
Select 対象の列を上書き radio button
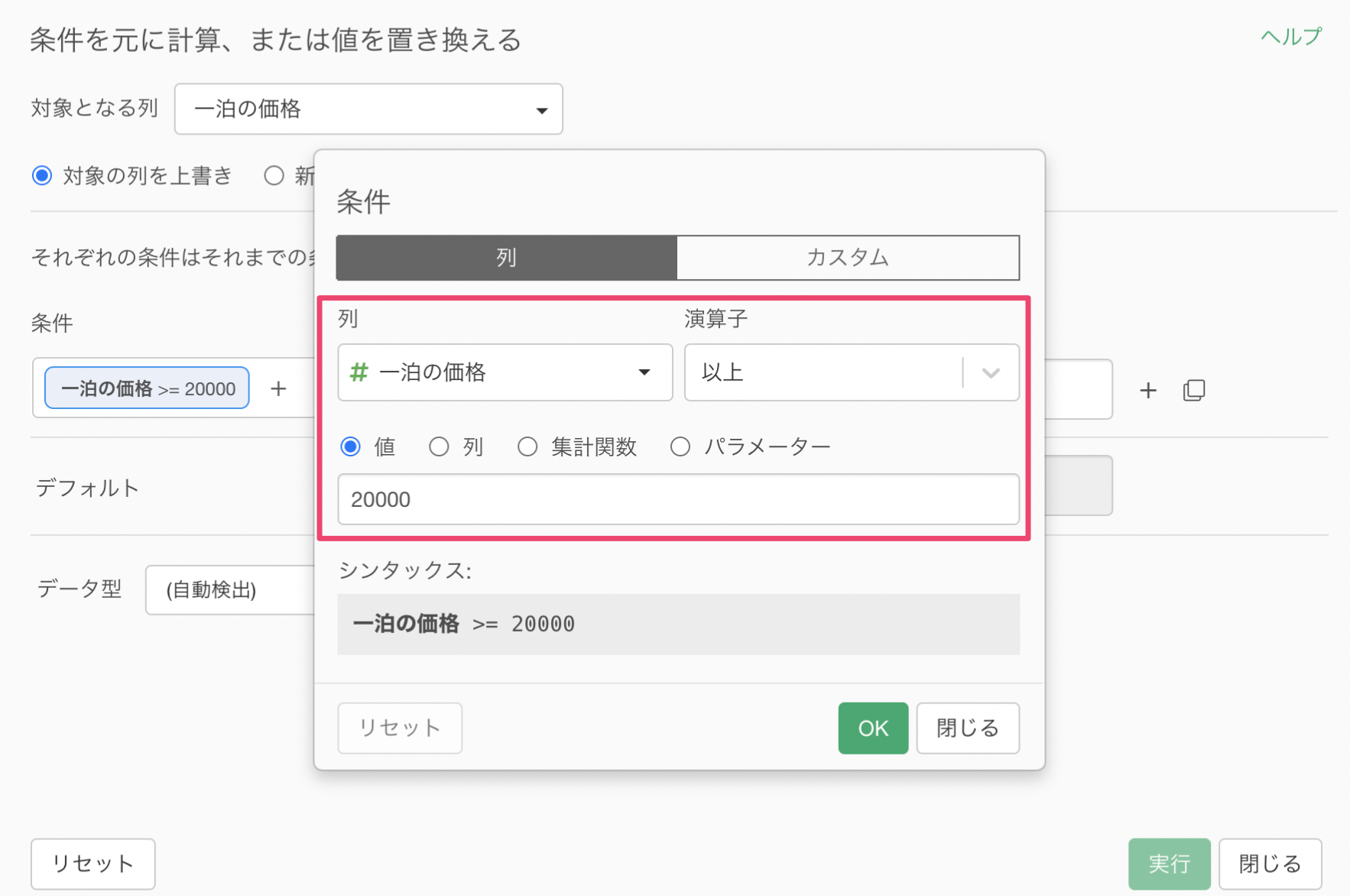(x=42, y=176)
